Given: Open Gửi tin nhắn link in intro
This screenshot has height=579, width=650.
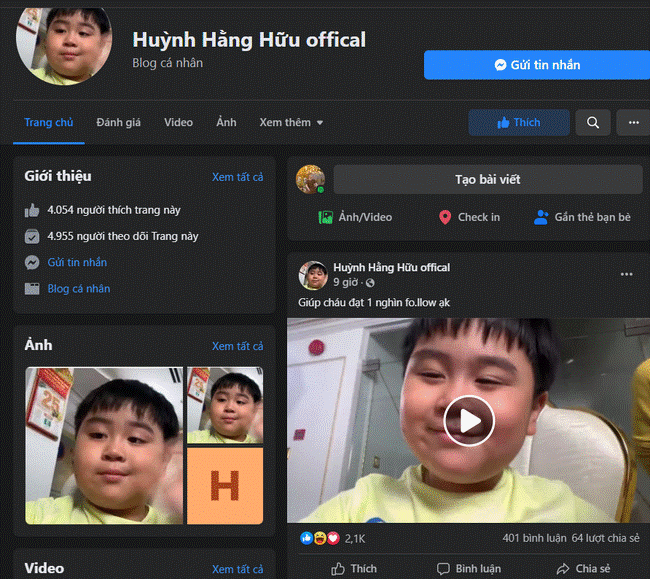Looking at the screenshot, I should [x=77, y=262].
